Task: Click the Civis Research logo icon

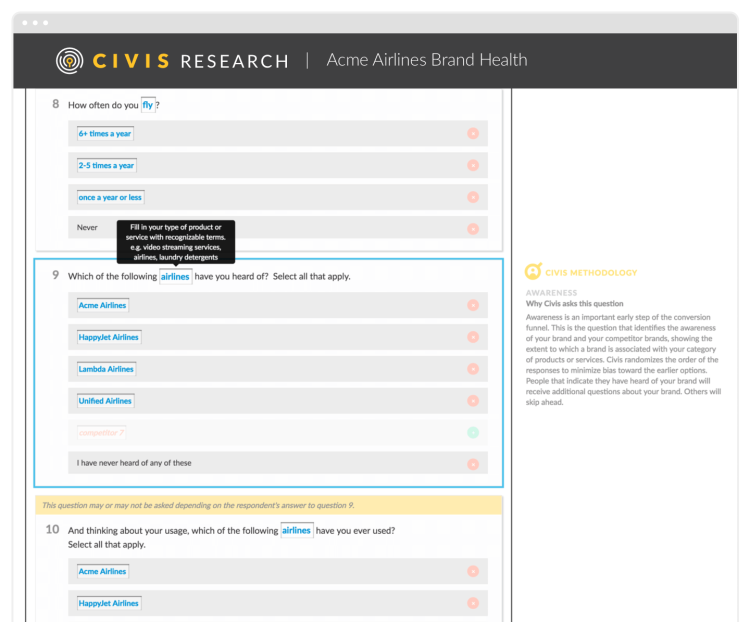Action: 69,61
